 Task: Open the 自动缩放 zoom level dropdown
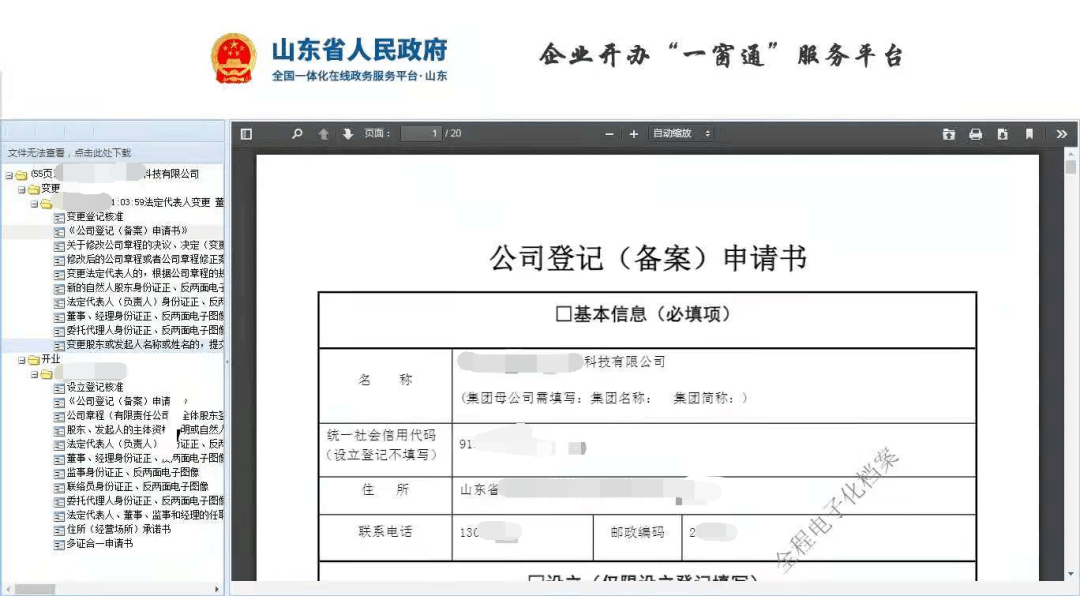[x=680, y=133]
